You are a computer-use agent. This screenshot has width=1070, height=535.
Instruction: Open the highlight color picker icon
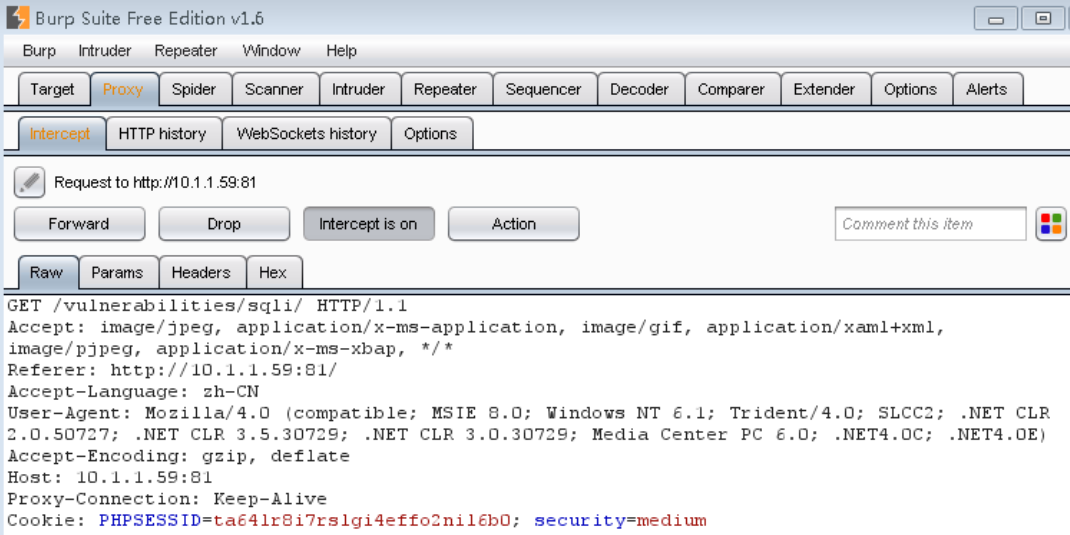pyautogui.click(x=1051, y=224)
